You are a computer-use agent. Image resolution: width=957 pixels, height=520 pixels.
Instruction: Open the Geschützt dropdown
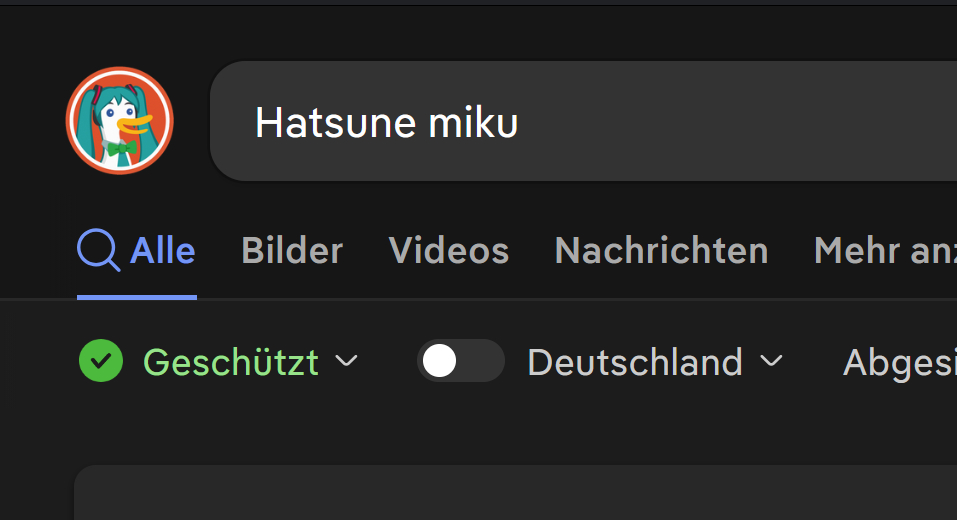point(248,361)
